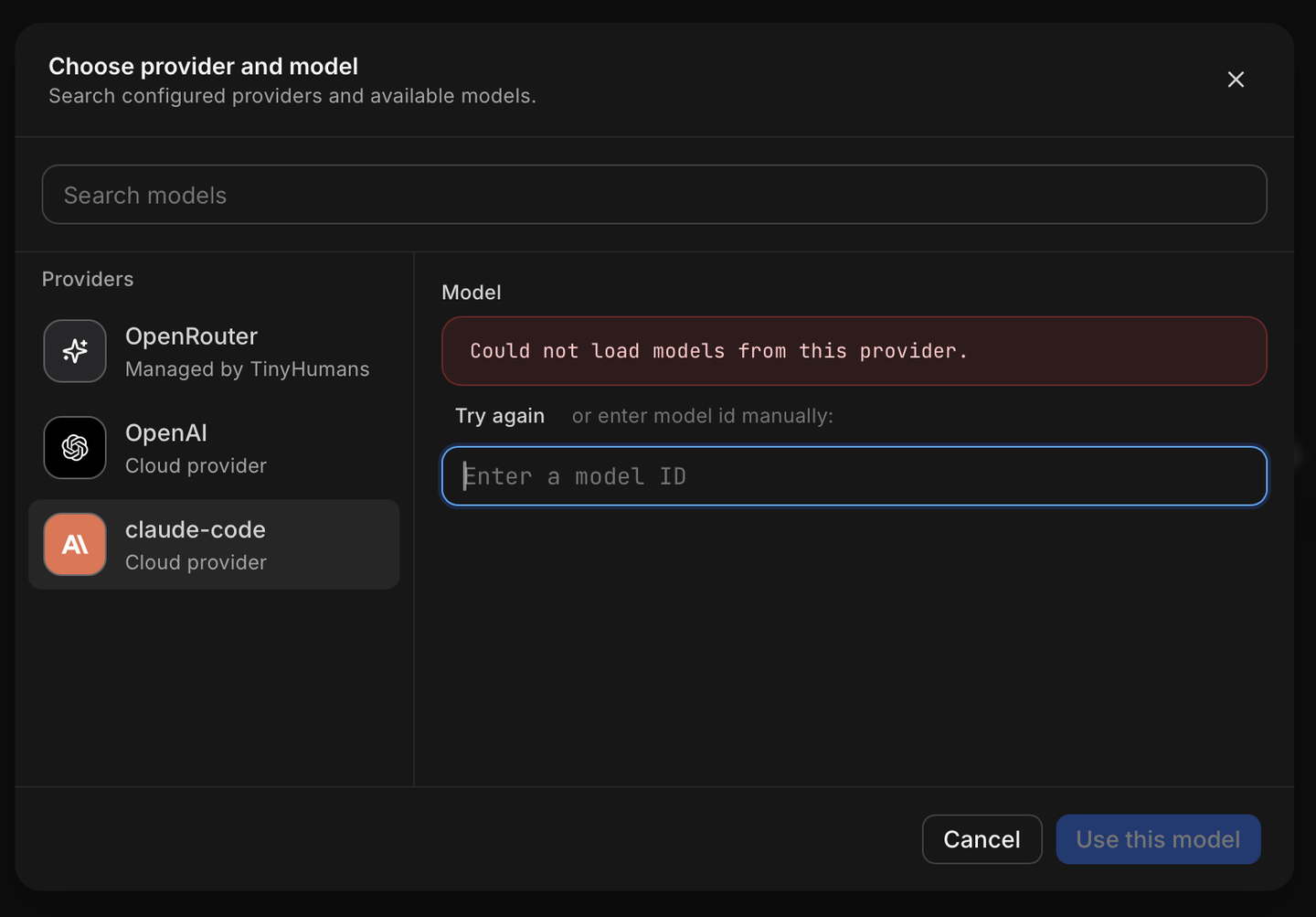Click the Providers section label
The image size is (1316, 917).
88,280
